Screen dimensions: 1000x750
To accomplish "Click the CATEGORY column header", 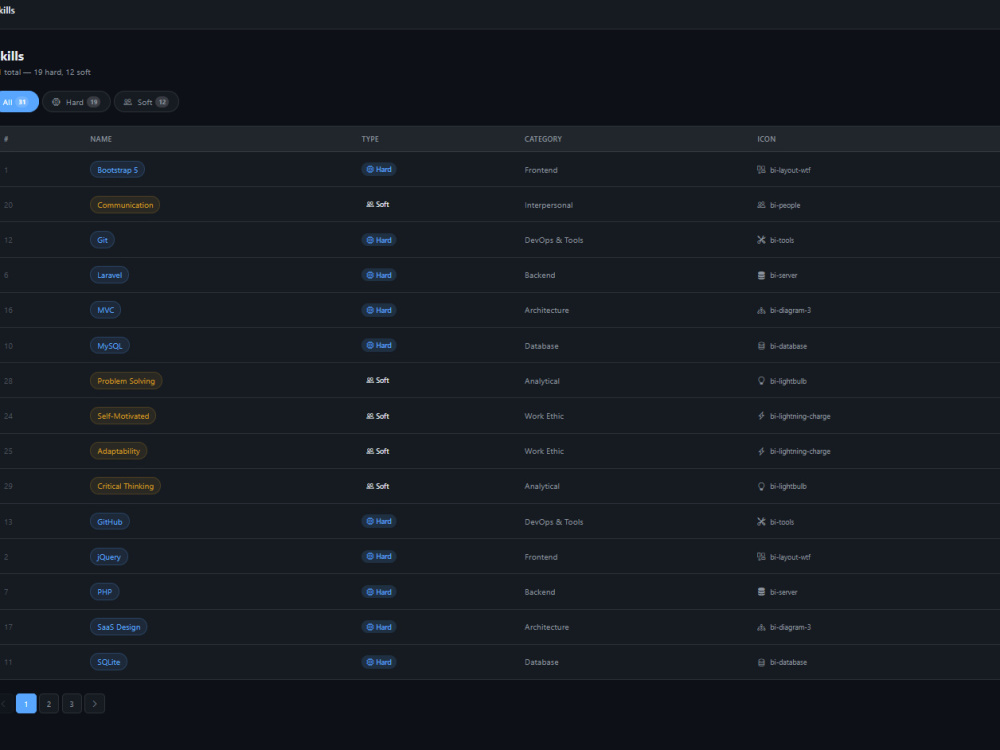I will pos(543,139).
